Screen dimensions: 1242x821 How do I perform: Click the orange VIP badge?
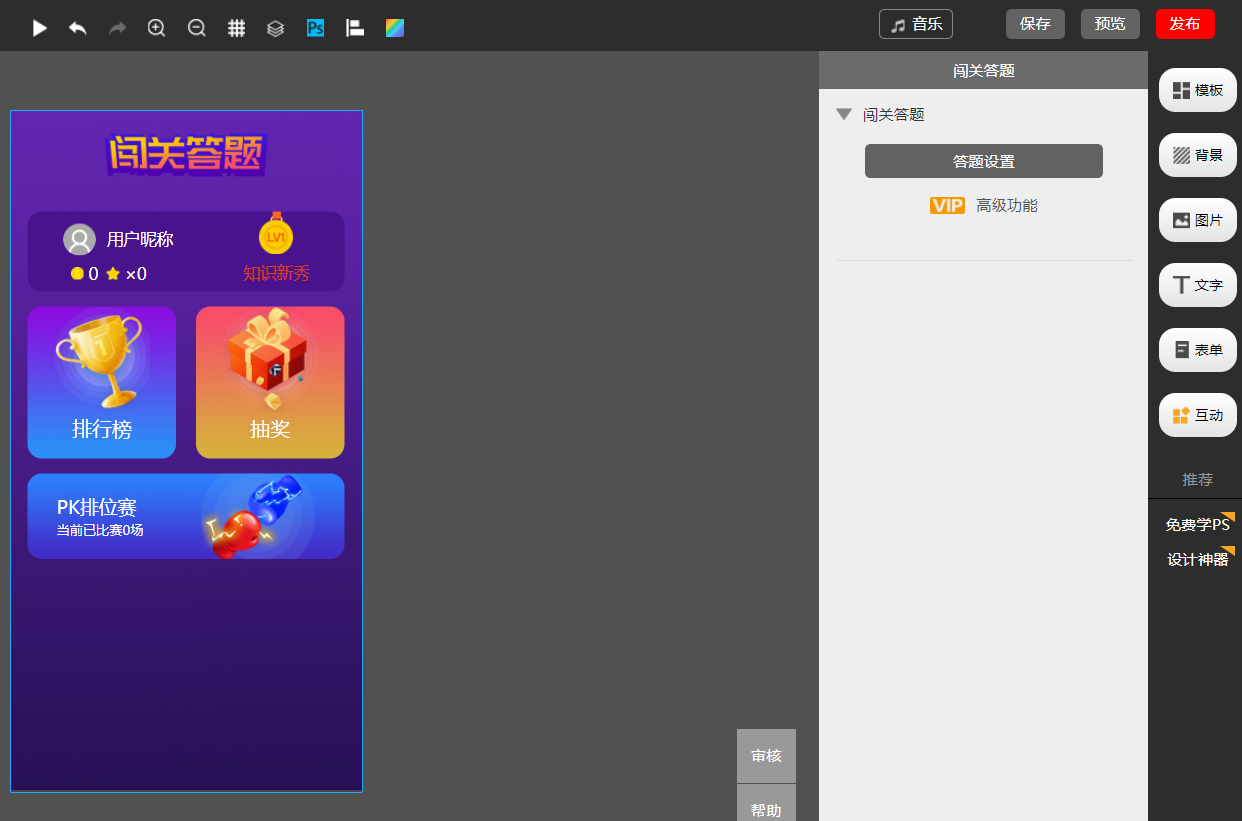coord(947,206)
